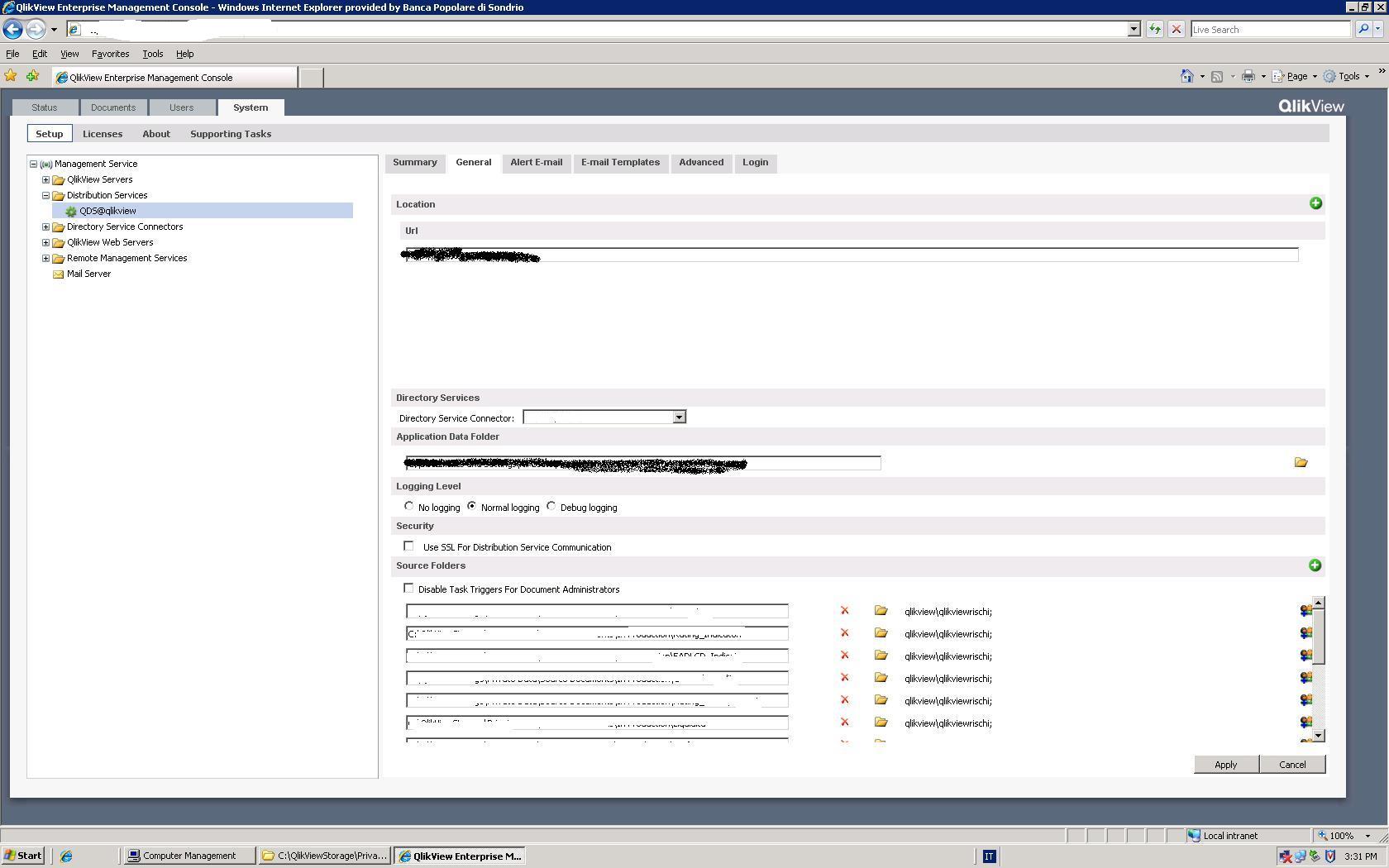This screenshot has width=1389, height=868.
Task: Enable Use SSL For Distribution Service Communication
Action: 408,546
